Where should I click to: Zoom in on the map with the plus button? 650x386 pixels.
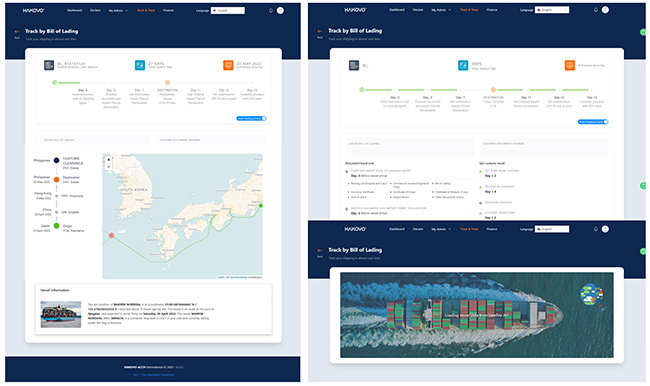tap(109, 160)
